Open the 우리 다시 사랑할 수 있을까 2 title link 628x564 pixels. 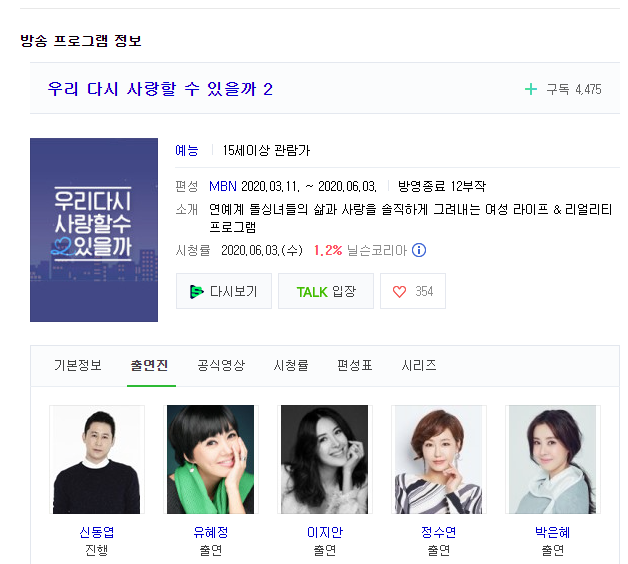pyautogui.click(x=160, y=89)
